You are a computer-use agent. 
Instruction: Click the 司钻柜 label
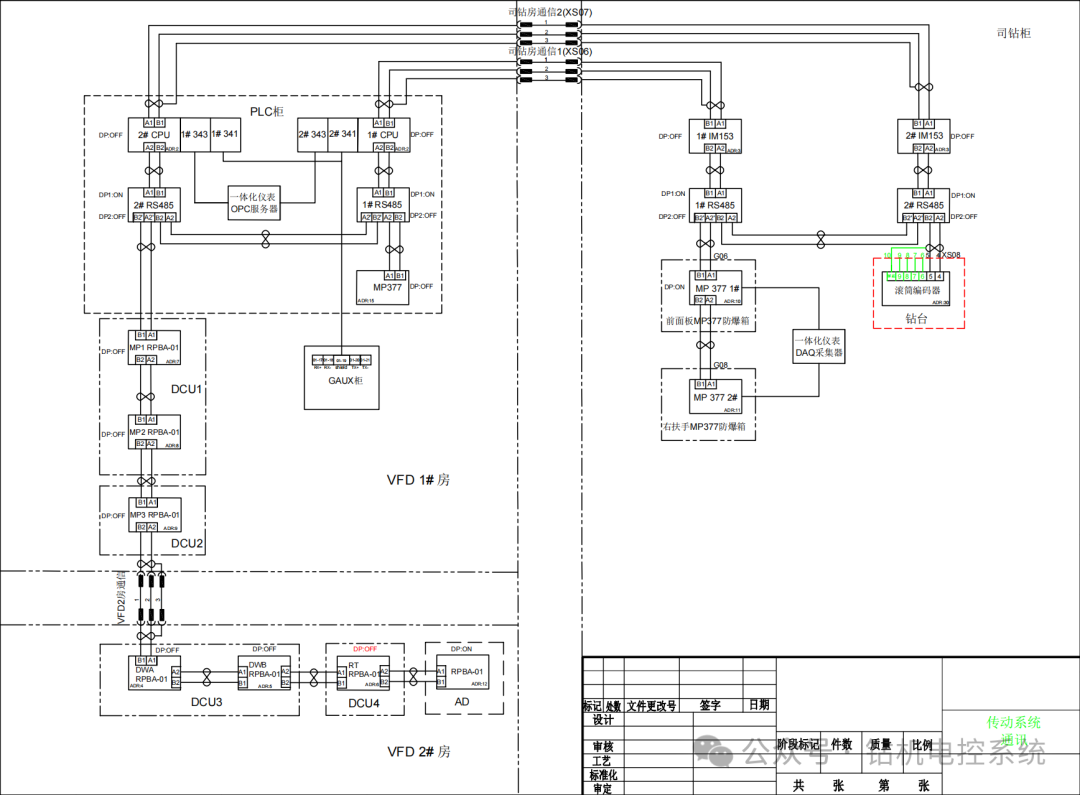pyautogui.click(x=1013, y=33)
